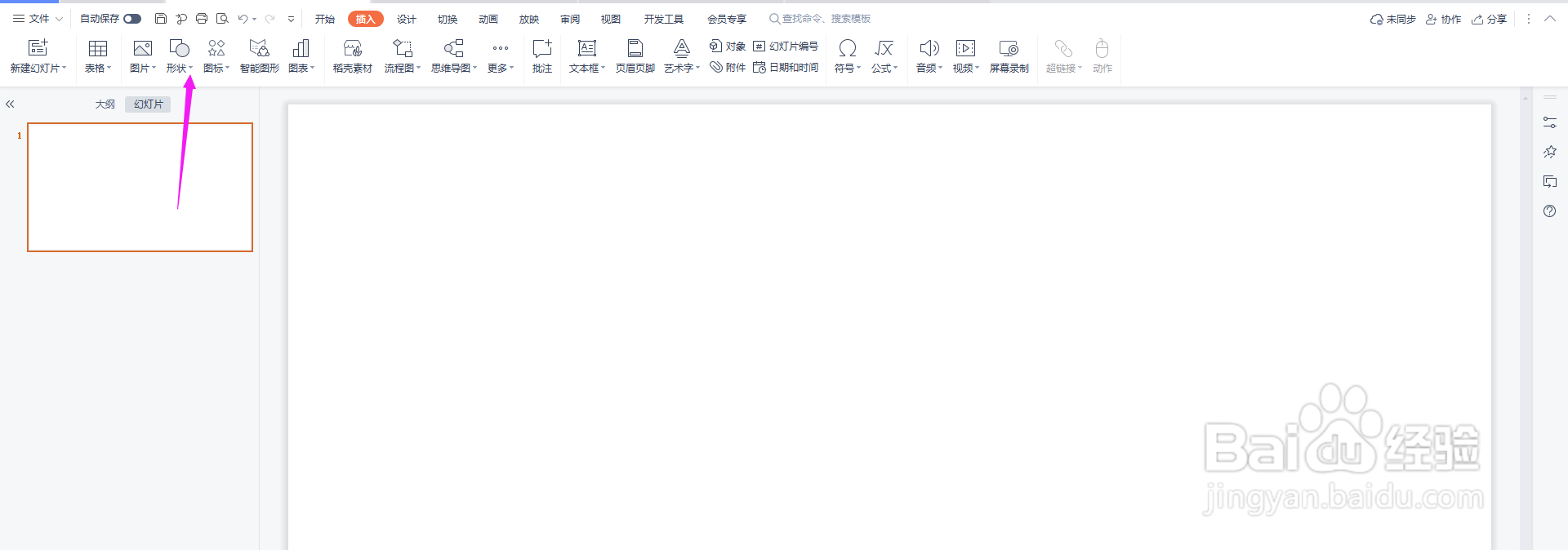Screen dimensions: 1568x550
Task: Expand the quick access toolbar customize arrow
Action: click(291, 19)
